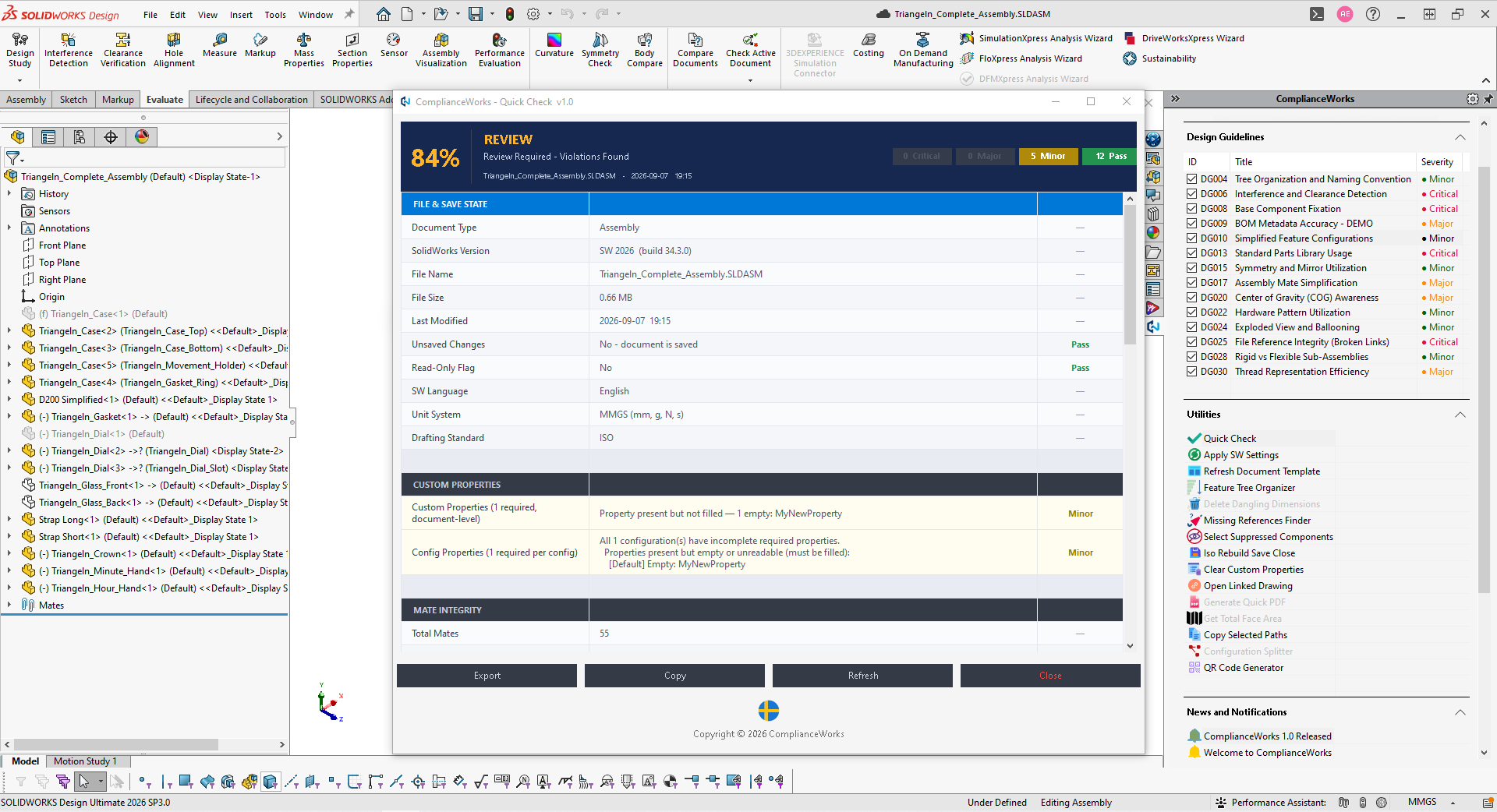Image resolution: width=1497 pixels, height=812 pixels.
Task: Close the Quick Check dialog via Close button
Action: coord(1050,676)
